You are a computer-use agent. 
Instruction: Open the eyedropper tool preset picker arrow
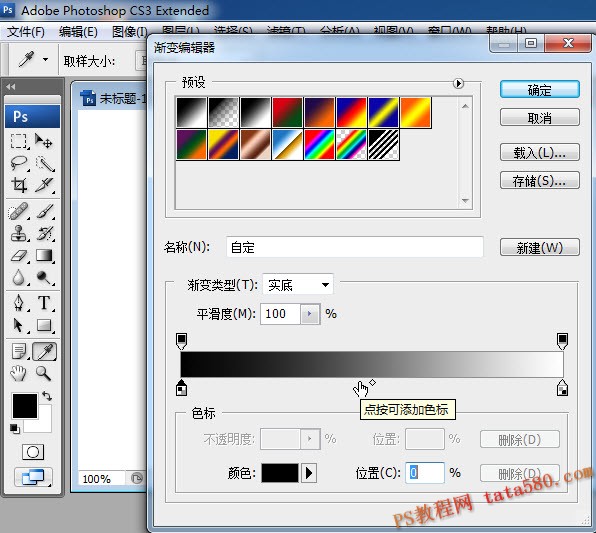pos(46,59)
